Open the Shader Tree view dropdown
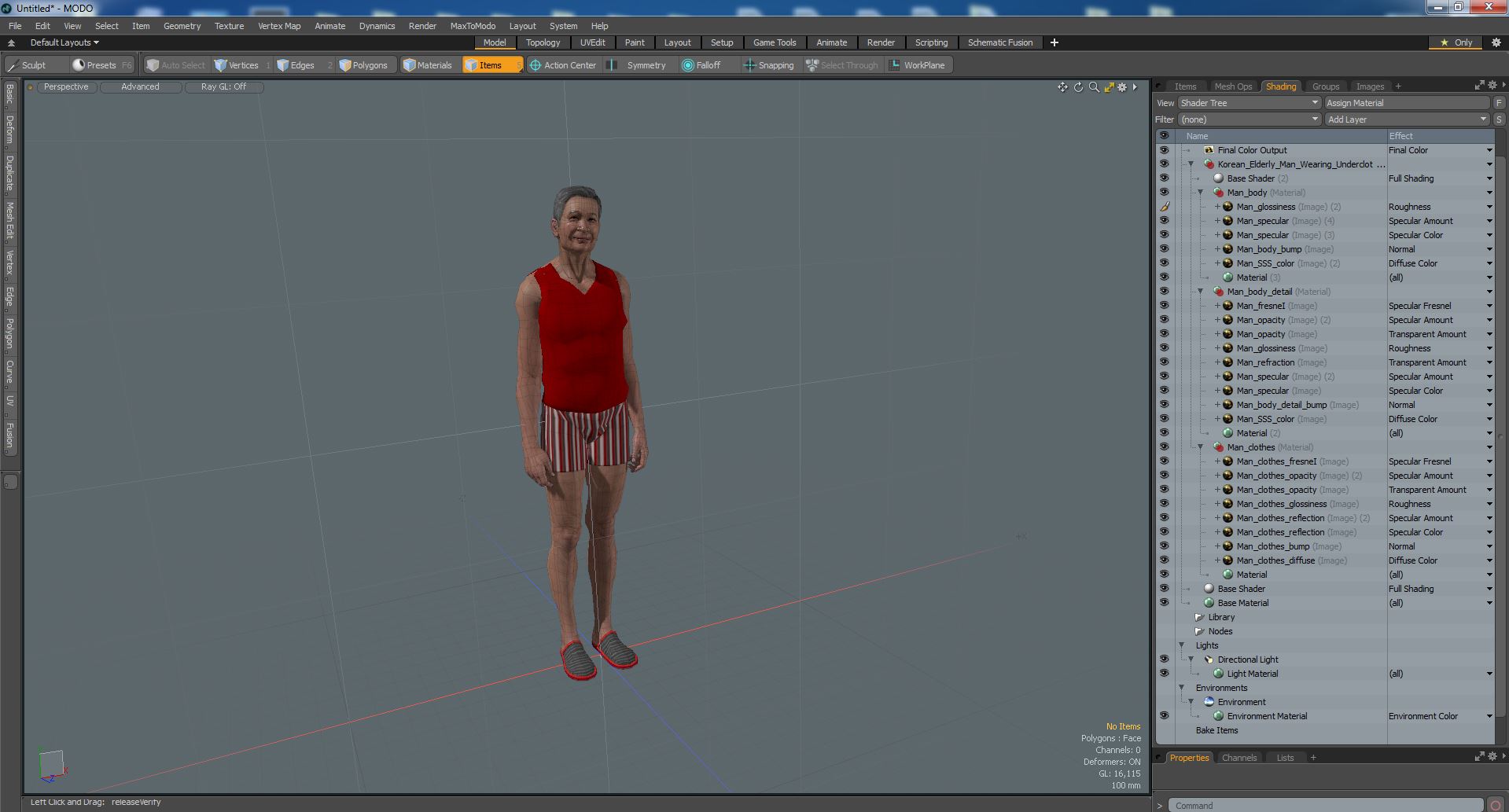Viewport: 1509px width, 812px height. [x=1249, y=103]
